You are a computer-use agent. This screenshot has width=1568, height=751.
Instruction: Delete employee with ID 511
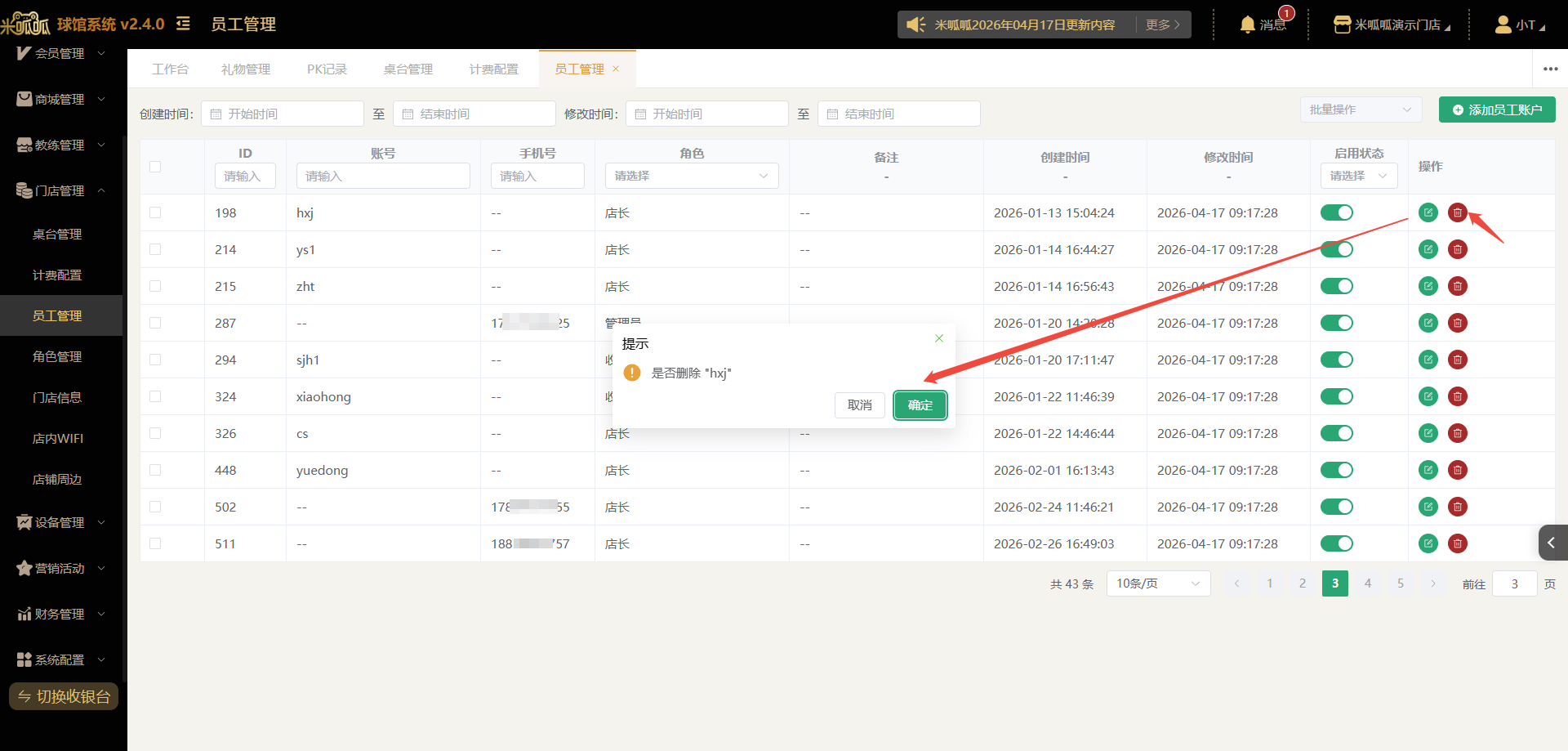[x=1458, y=543]
